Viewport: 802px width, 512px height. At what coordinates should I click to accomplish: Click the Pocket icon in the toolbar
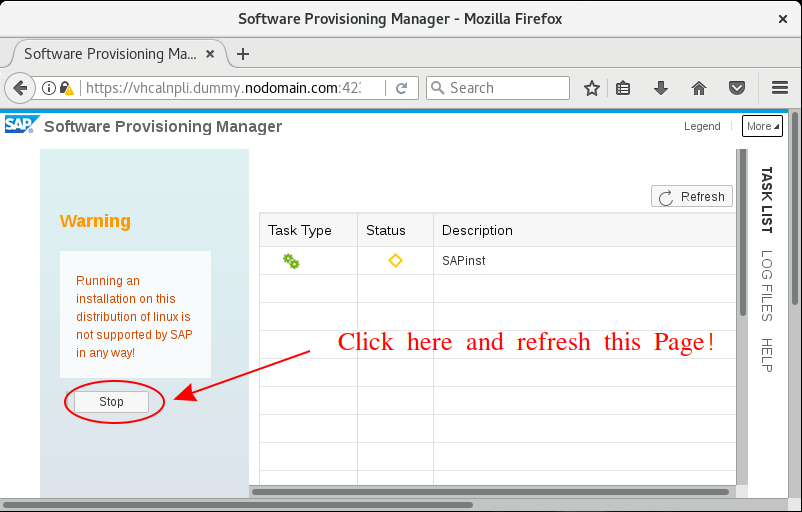tap(737, 88)
